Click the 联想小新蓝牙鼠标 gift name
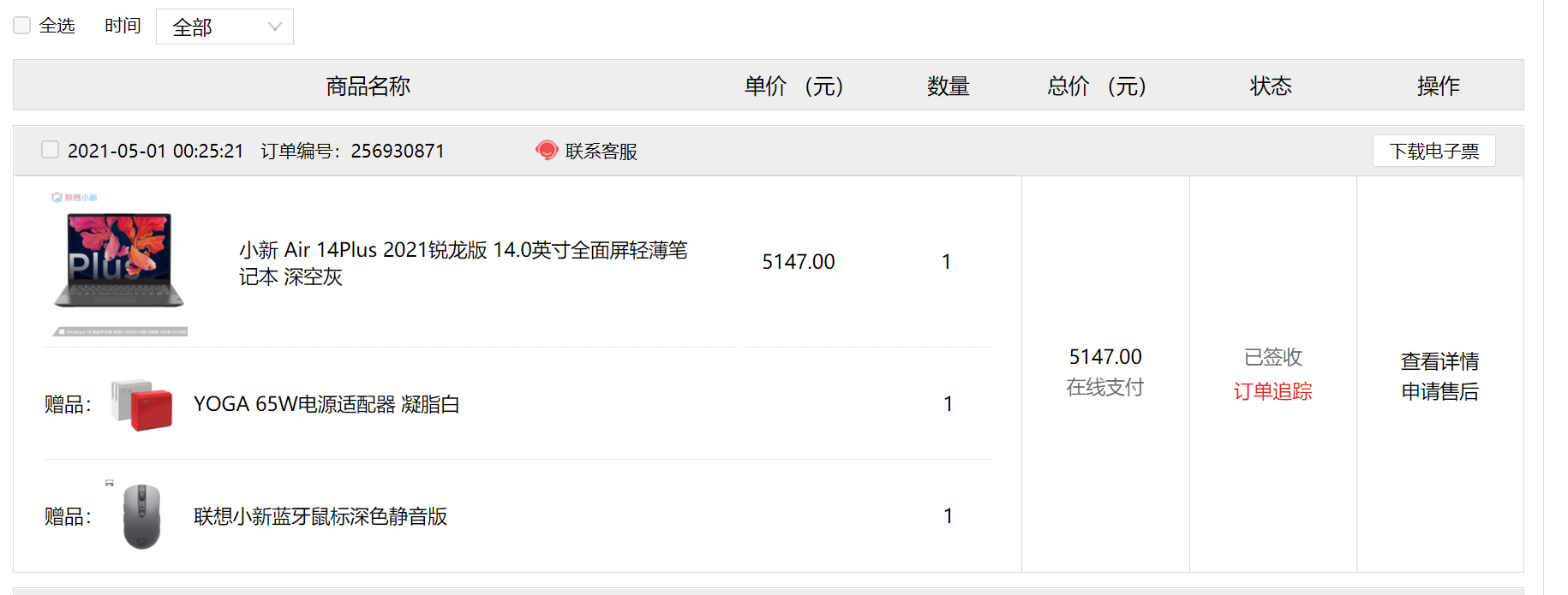Viewport: 1568px width, 595px height. (320, 516)
